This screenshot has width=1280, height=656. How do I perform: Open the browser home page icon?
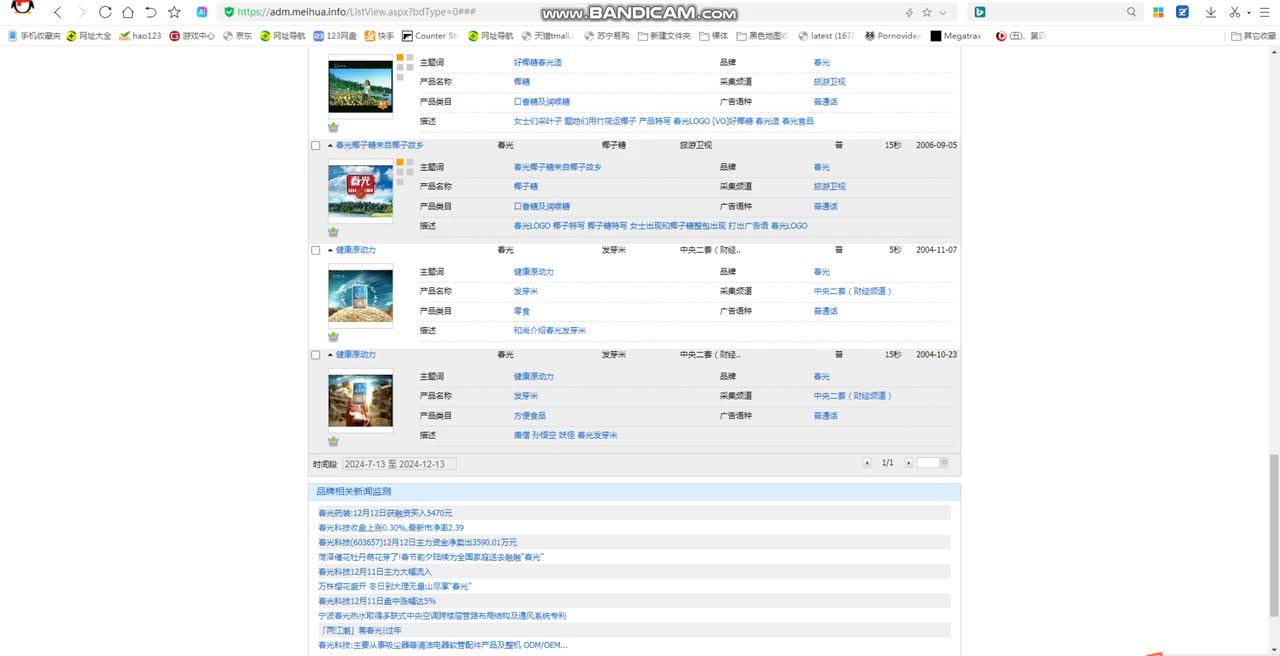pos(128,12)
